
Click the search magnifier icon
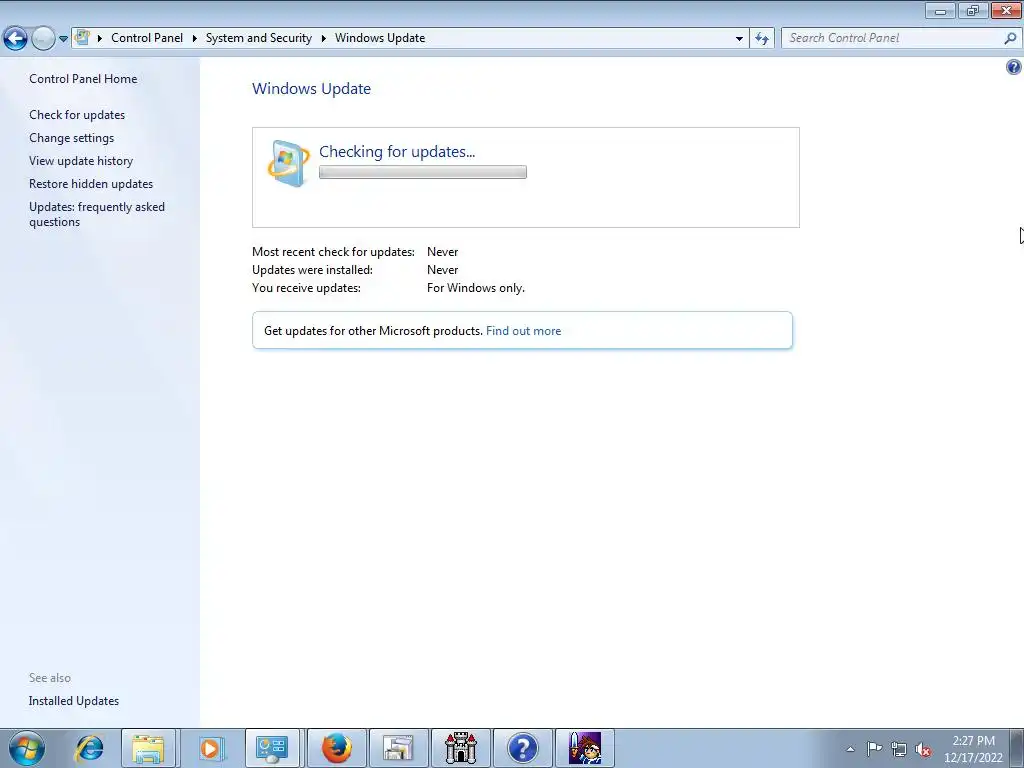point(1010,38)
